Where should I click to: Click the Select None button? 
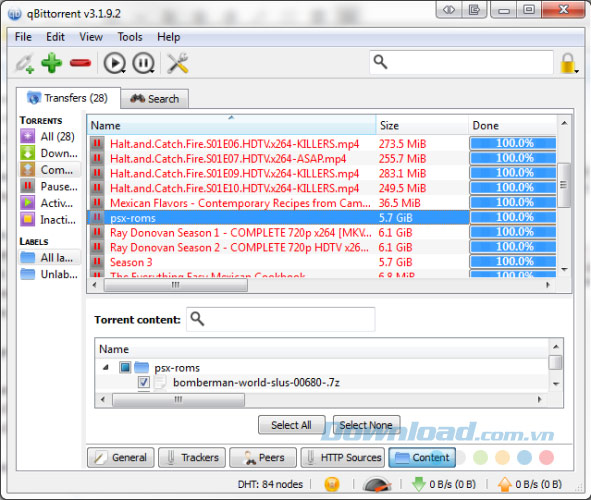(x=366, y=425)
